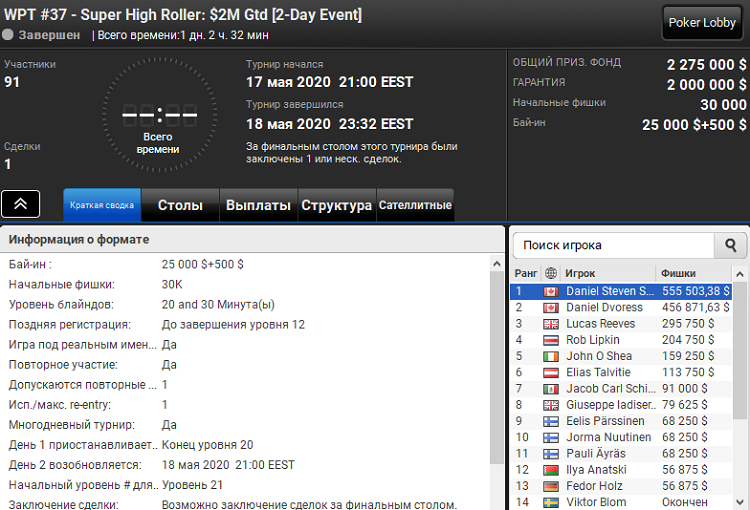
Task: Open the Выплаты tab
Action: (x=258, y=205)
